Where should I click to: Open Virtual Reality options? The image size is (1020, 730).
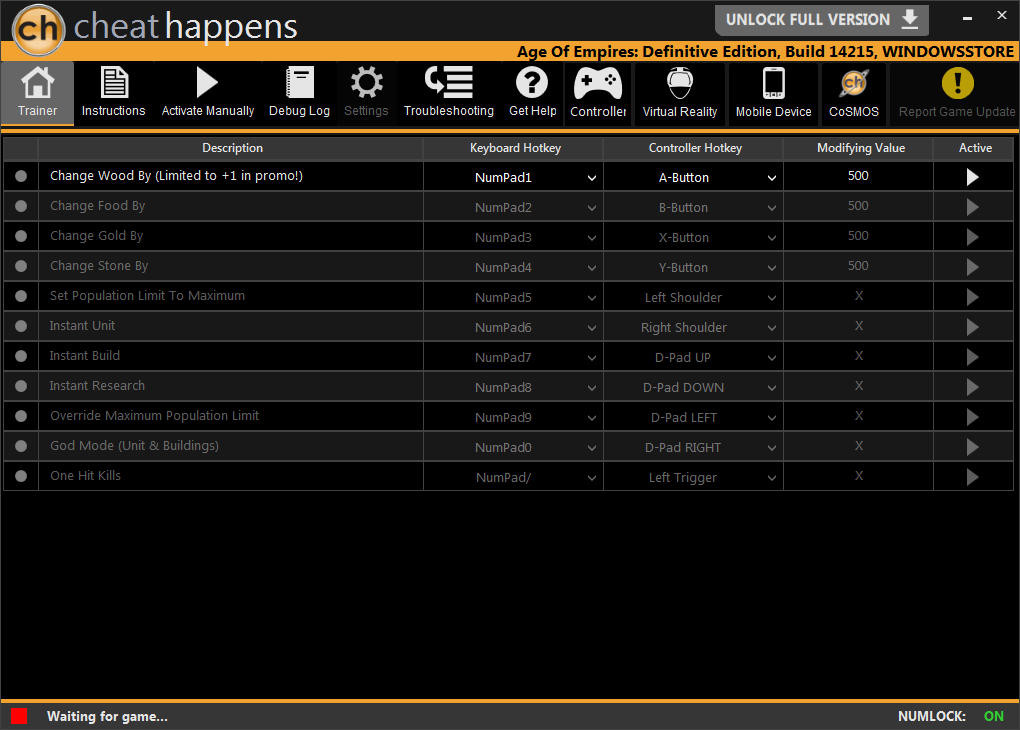[680, 92]
